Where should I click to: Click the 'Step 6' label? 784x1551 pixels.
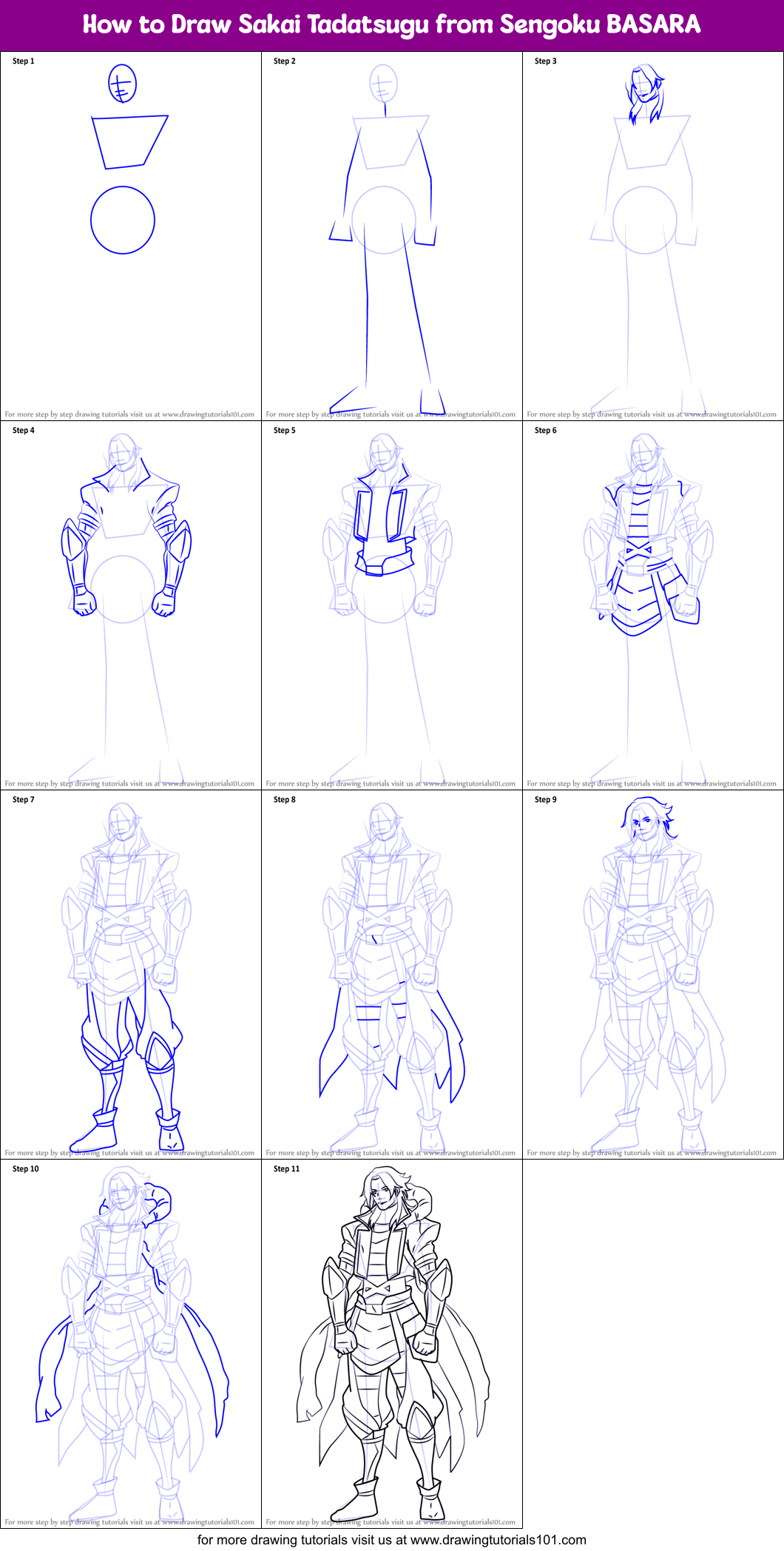click(x=546, y=431)
